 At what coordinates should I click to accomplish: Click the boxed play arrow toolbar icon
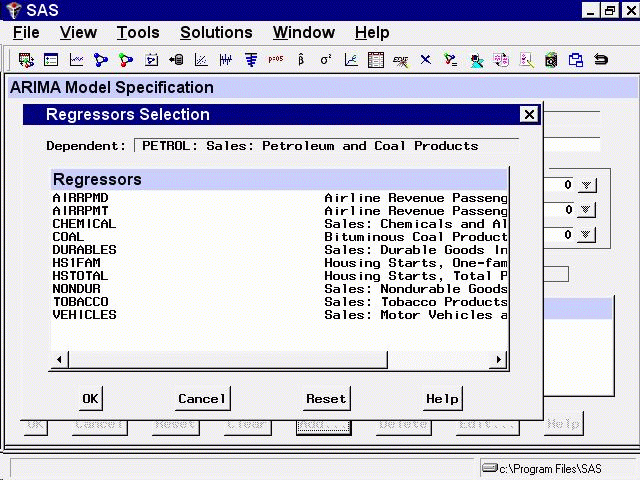point(151,60)
